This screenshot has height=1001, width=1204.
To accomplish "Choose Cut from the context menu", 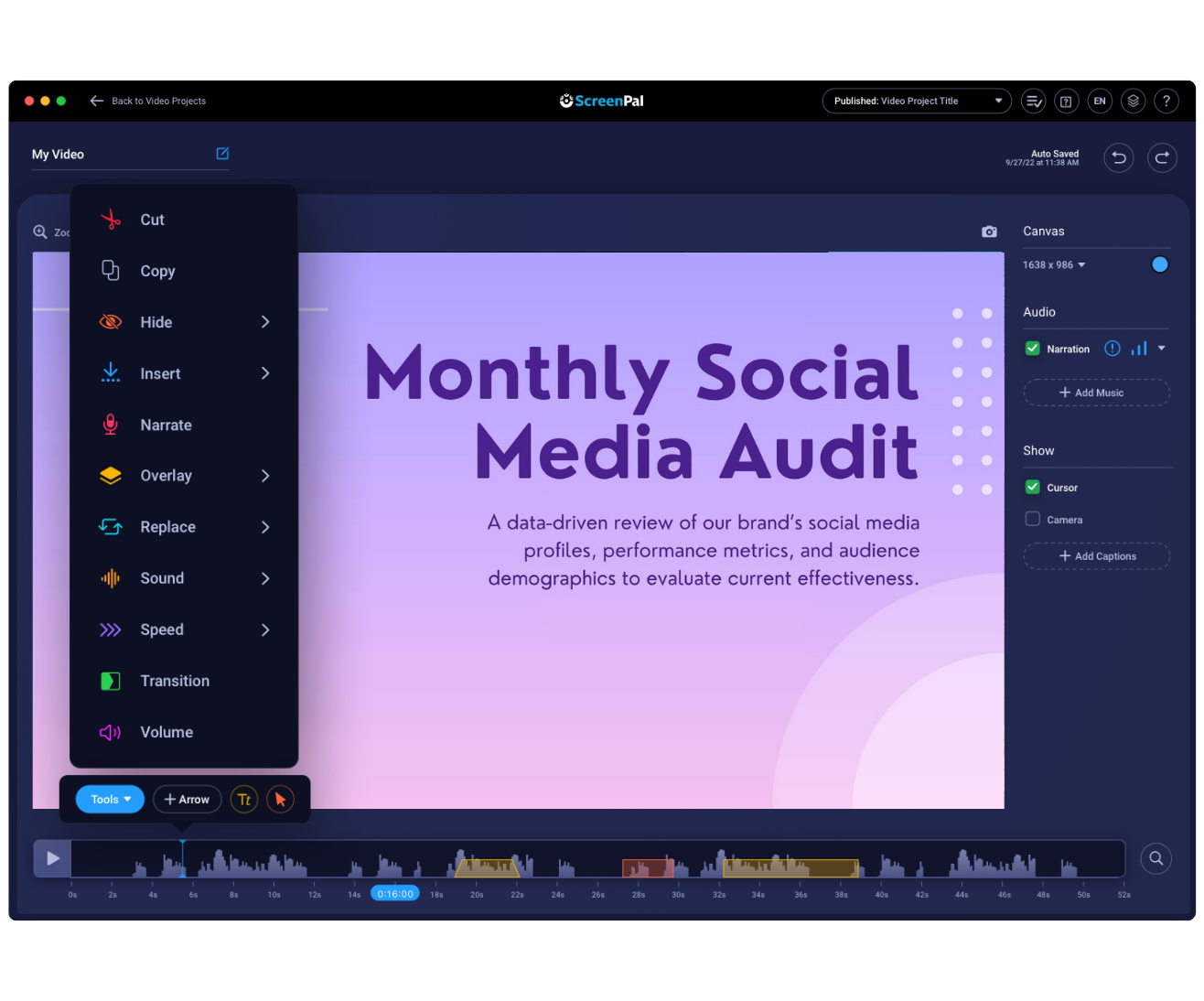I will point(152,220).
